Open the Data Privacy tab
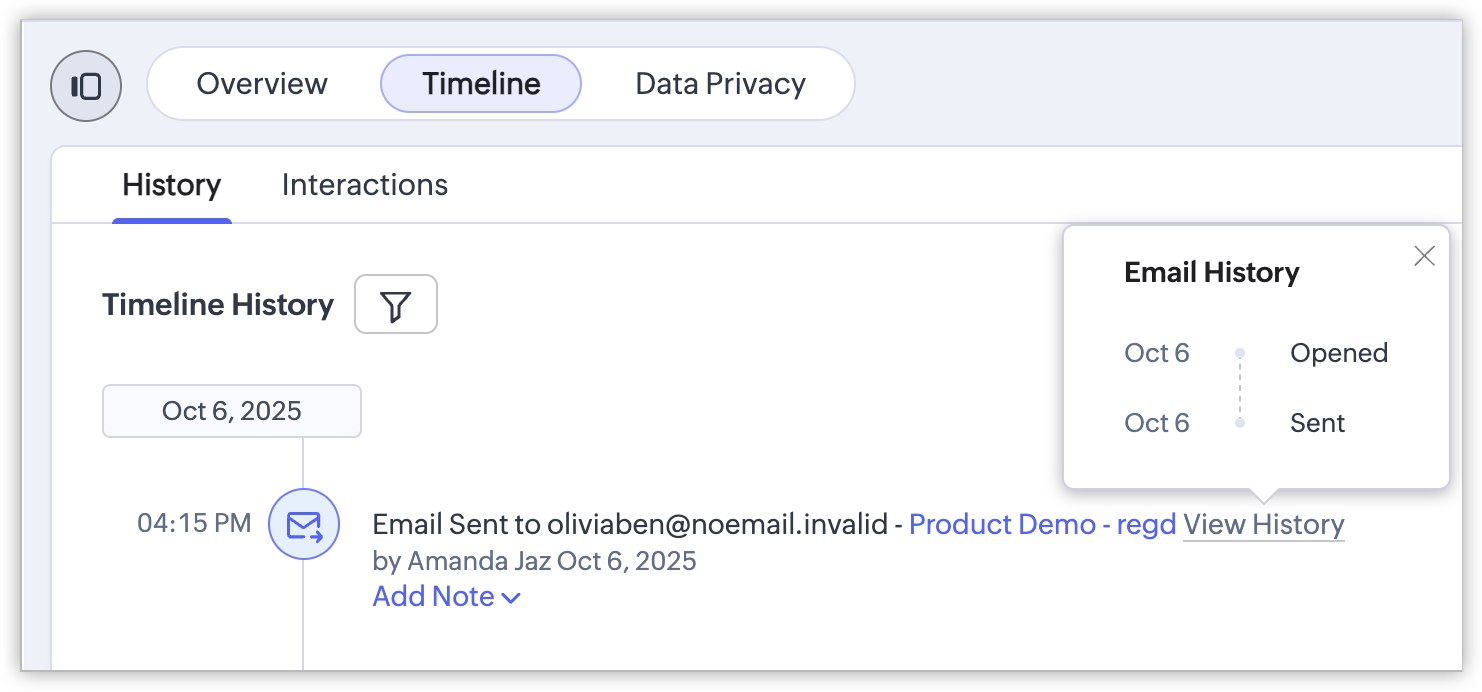 (x=720, y=83)
